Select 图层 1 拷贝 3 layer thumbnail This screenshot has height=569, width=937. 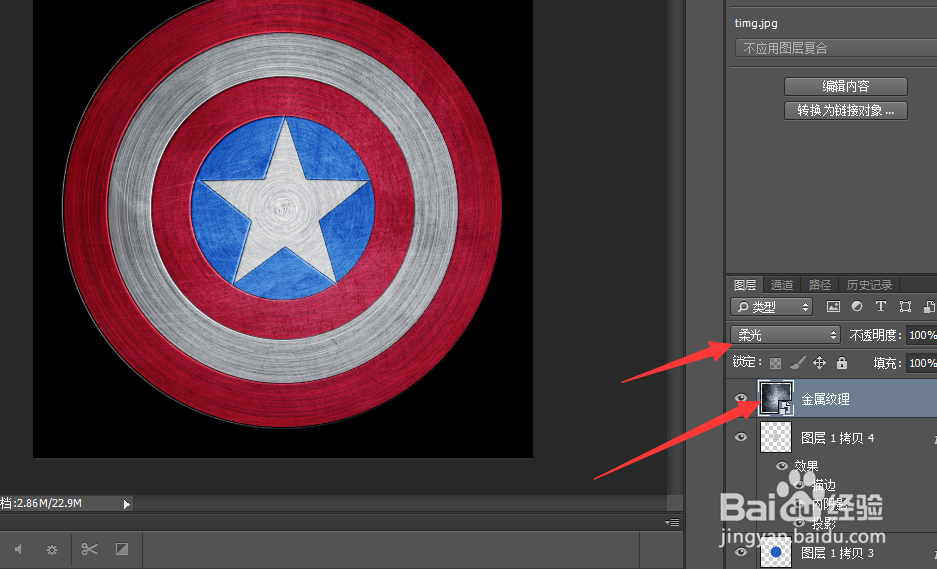tap(776, 552)
